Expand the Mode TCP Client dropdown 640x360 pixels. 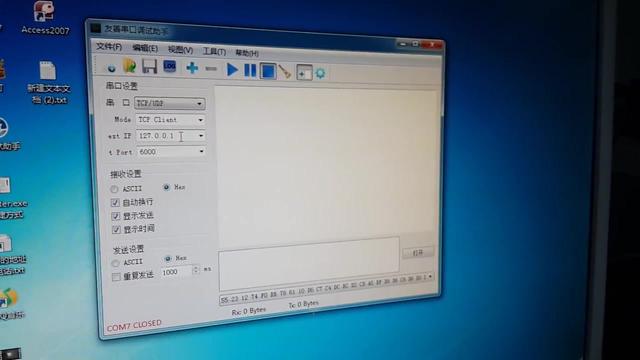[x=200, y=120]
